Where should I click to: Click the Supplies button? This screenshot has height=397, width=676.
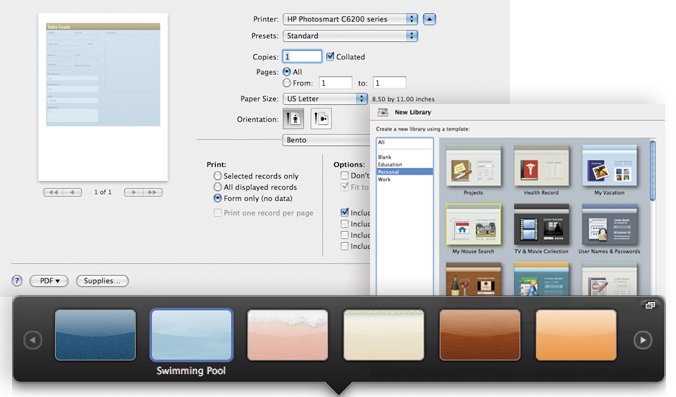tap(102, 281)
